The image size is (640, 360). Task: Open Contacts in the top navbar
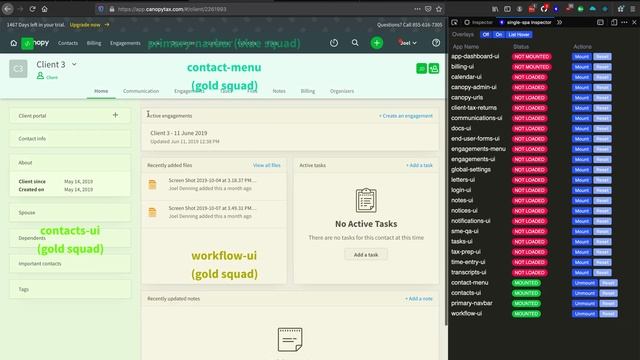68,43
